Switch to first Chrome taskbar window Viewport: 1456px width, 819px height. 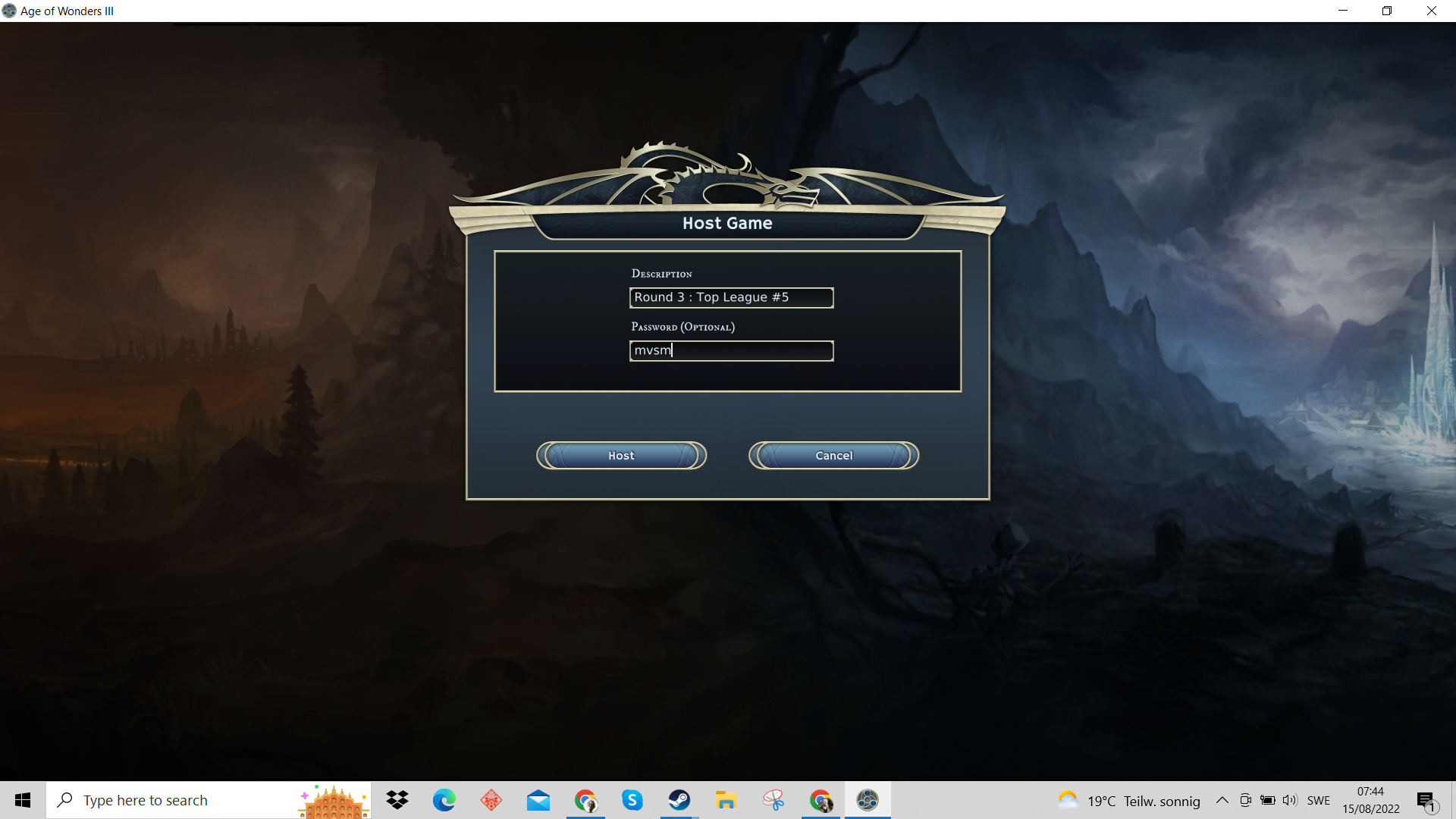[x=585, y=800]
